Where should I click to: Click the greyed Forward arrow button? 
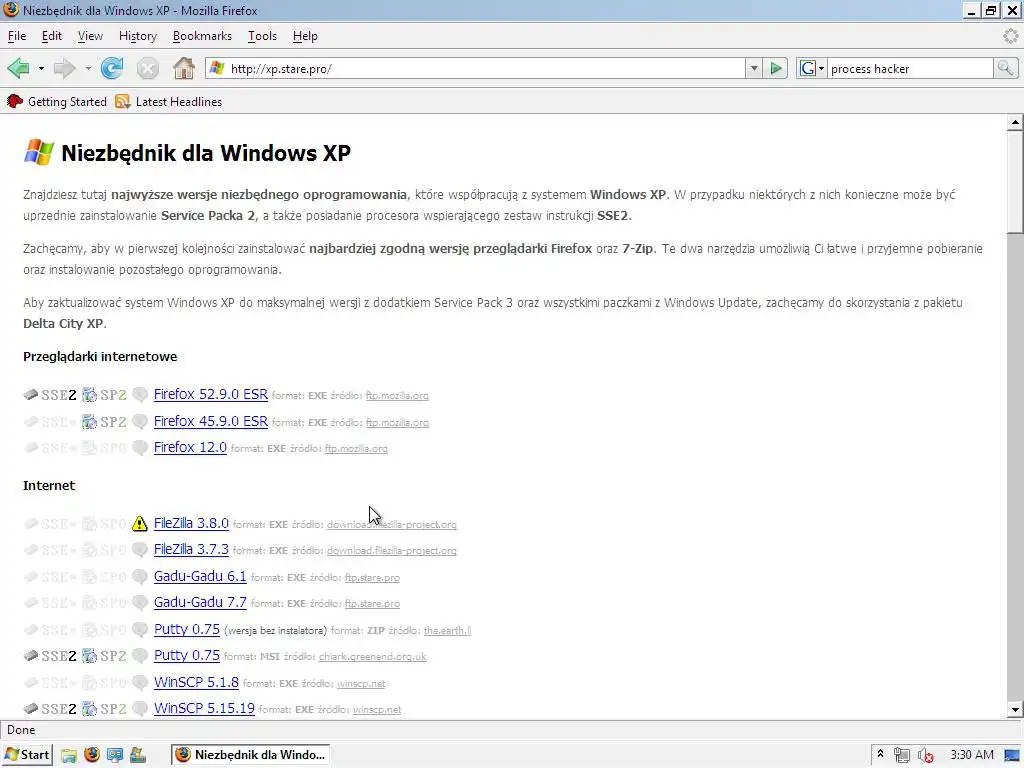click(64, 68)
